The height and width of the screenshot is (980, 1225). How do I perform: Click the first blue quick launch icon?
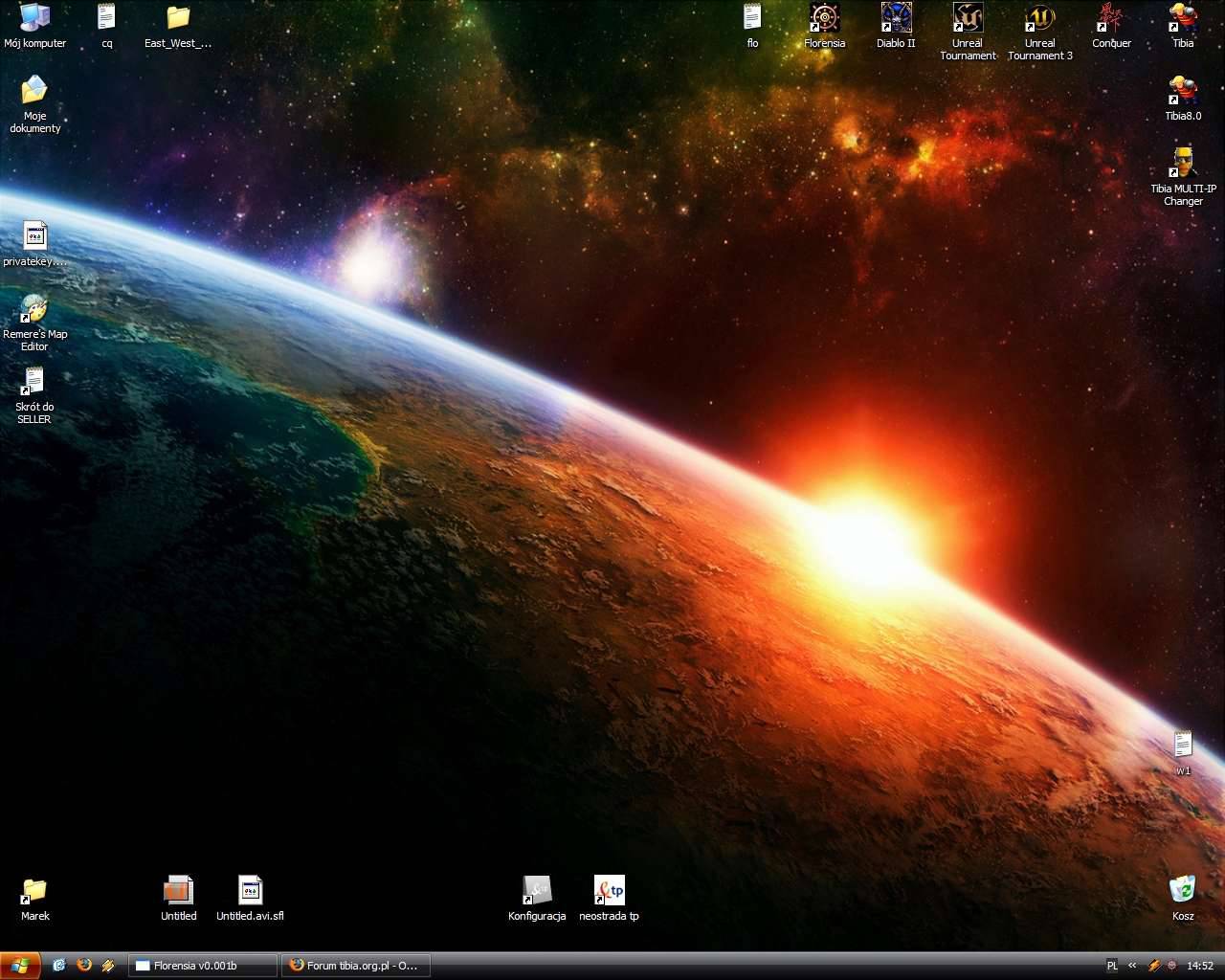pos(59,966)
